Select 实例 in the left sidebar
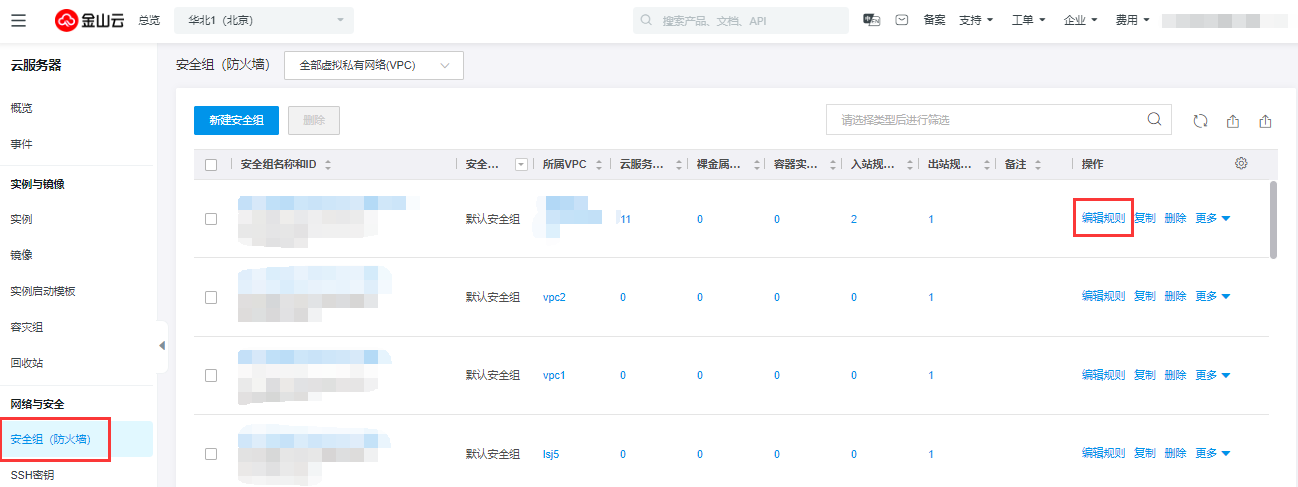The image size is (1298, 487). 22,219
